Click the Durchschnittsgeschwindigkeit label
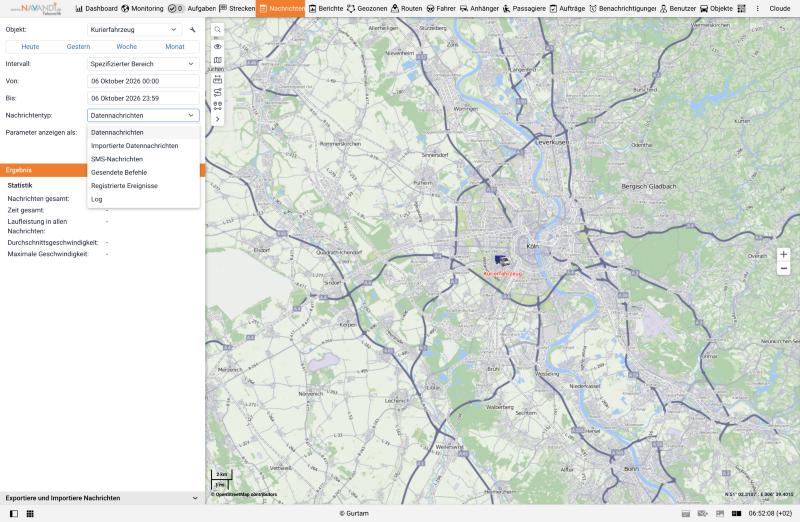The width and height of the screenshot is (800, 522). click(x=53, y=242)
